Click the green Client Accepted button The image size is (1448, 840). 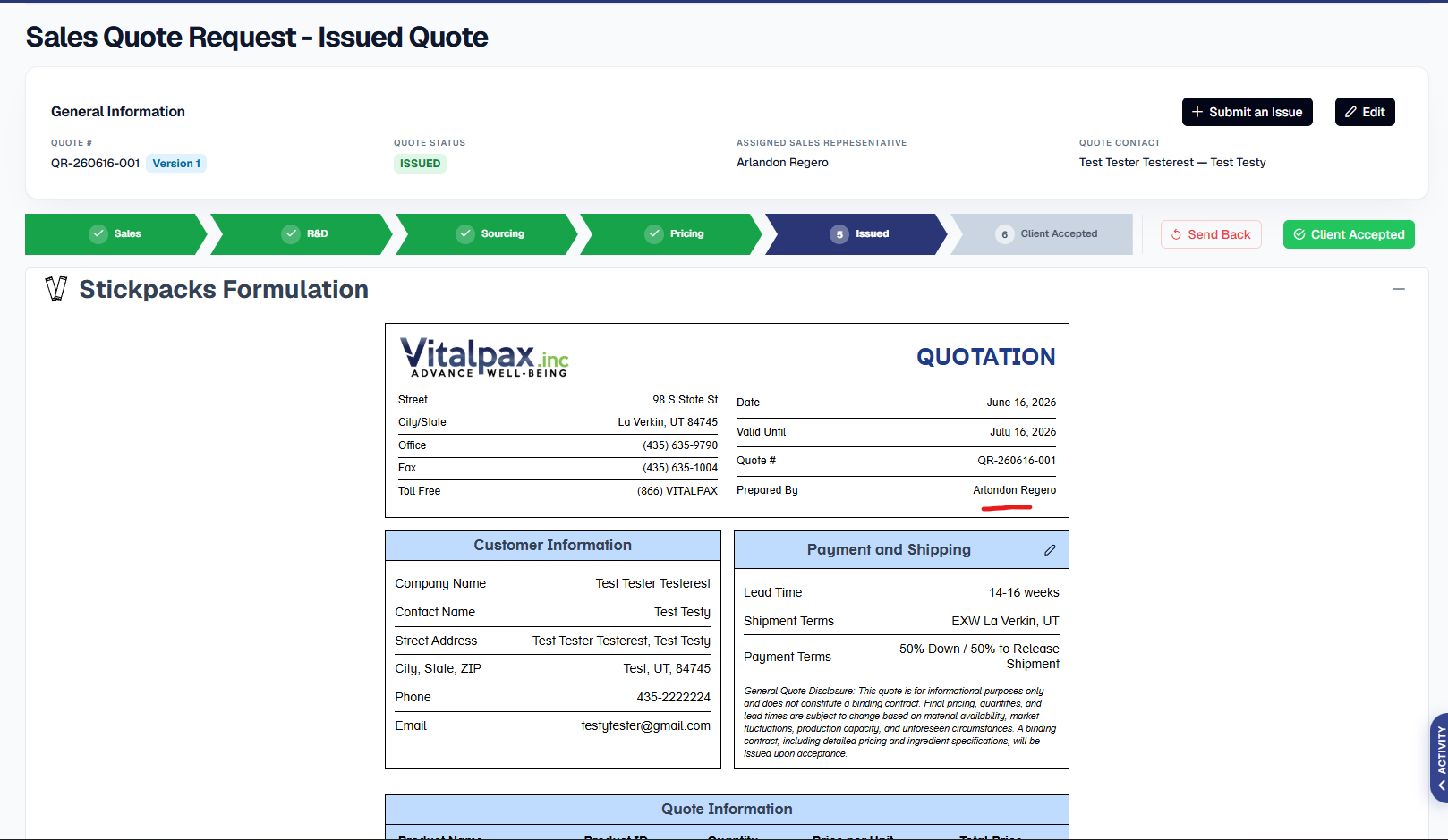pos(1349,234)
